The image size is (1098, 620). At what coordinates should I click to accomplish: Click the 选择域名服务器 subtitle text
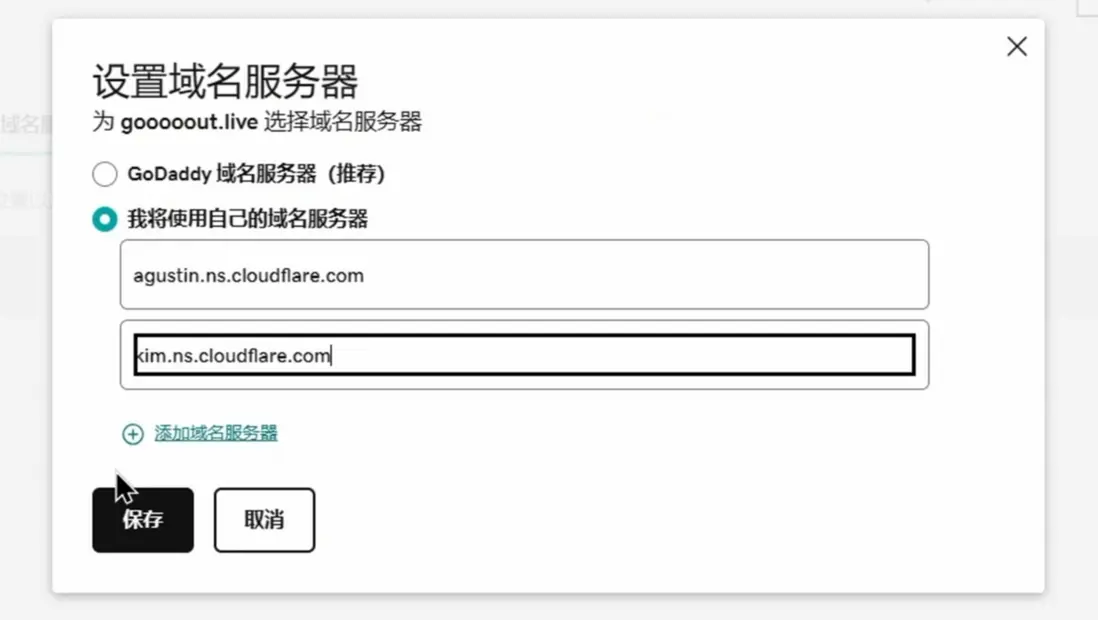[343, 122]
